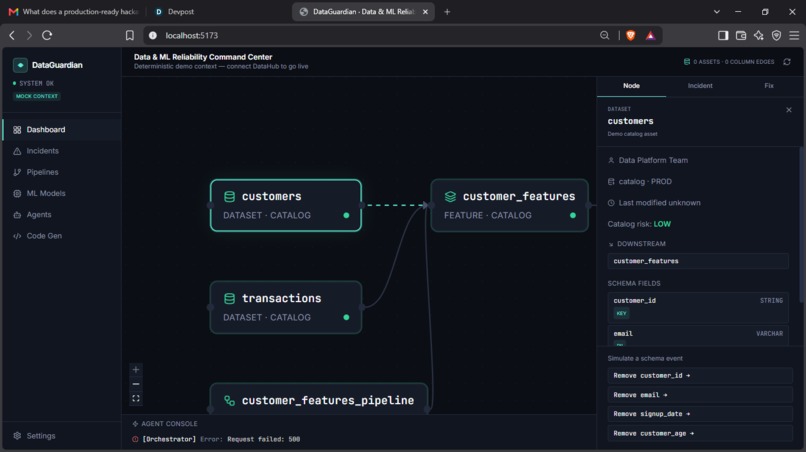Click the Data Platform Team owner
The height and width of the screenshot is (452, 806).
pyautogui.click(x=653, y=160)
